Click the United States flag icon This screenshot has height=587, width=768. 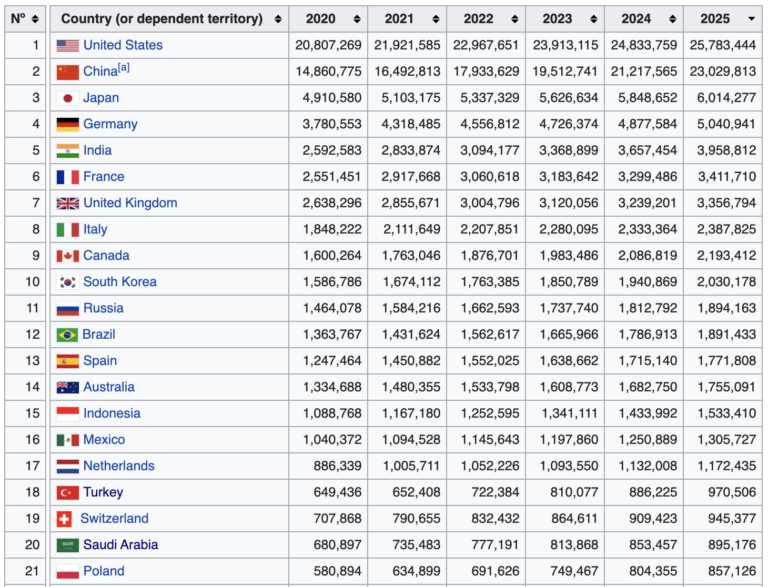(x=67, y=45)
